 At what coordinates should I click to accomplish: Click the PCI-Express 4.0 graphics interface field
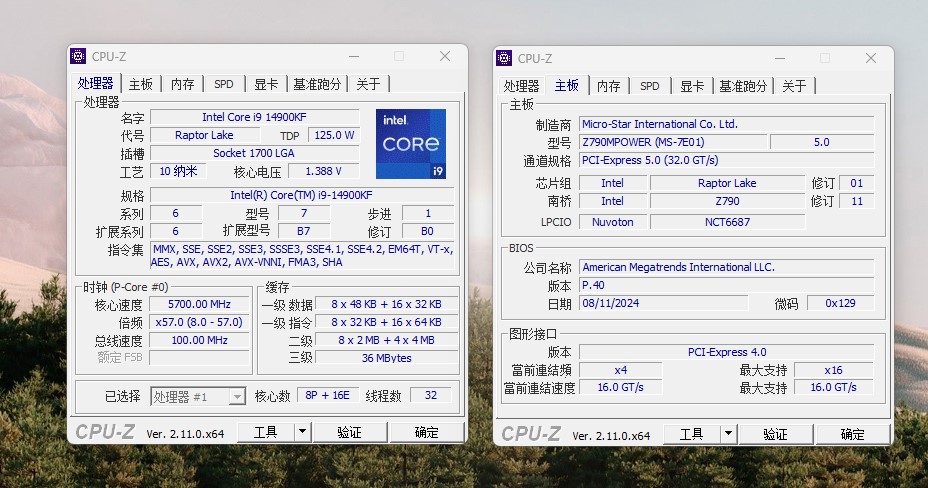click(x=726, y=352)
